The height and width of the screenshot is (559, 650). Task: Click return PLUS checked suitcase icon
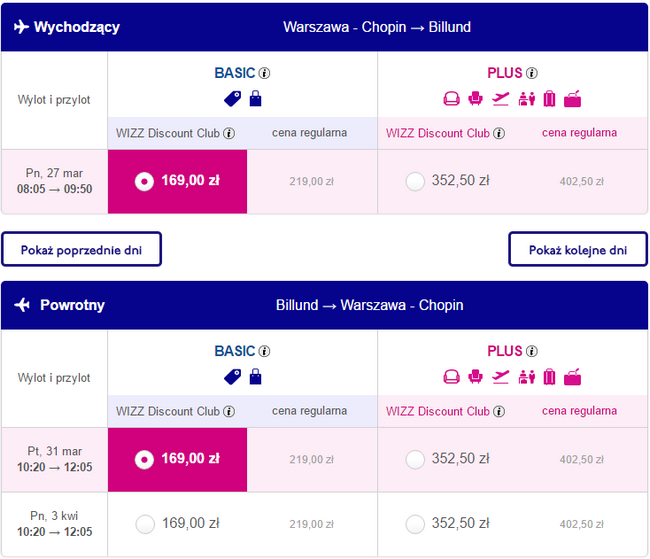click(549, 377)
